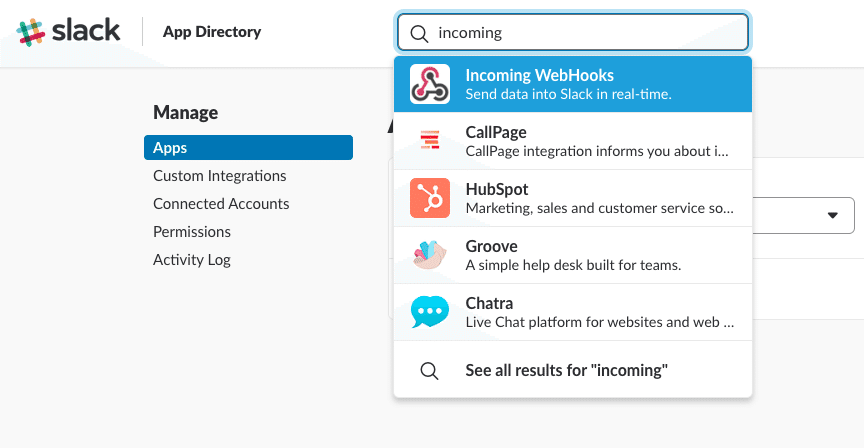Click the HubSpot app icon
The width and height of the screenshot is (864, 448).
coord(430,198)
